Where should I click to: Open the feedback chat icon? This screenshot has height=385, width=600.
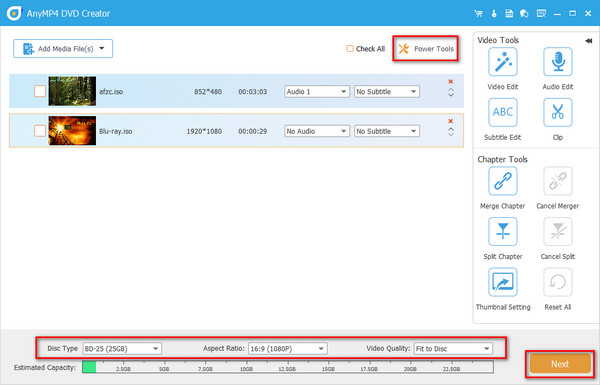(x=524, y=14)
